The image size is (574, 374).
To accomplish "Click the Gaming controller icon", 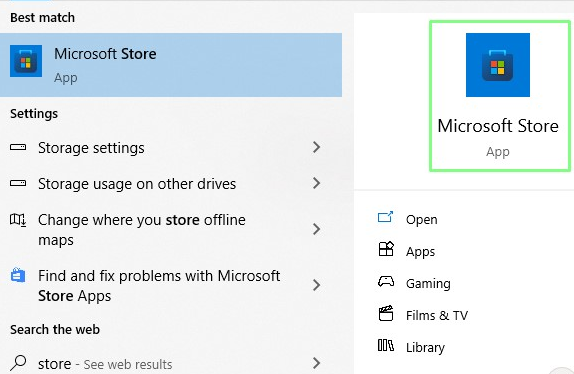I will point(386,281).
